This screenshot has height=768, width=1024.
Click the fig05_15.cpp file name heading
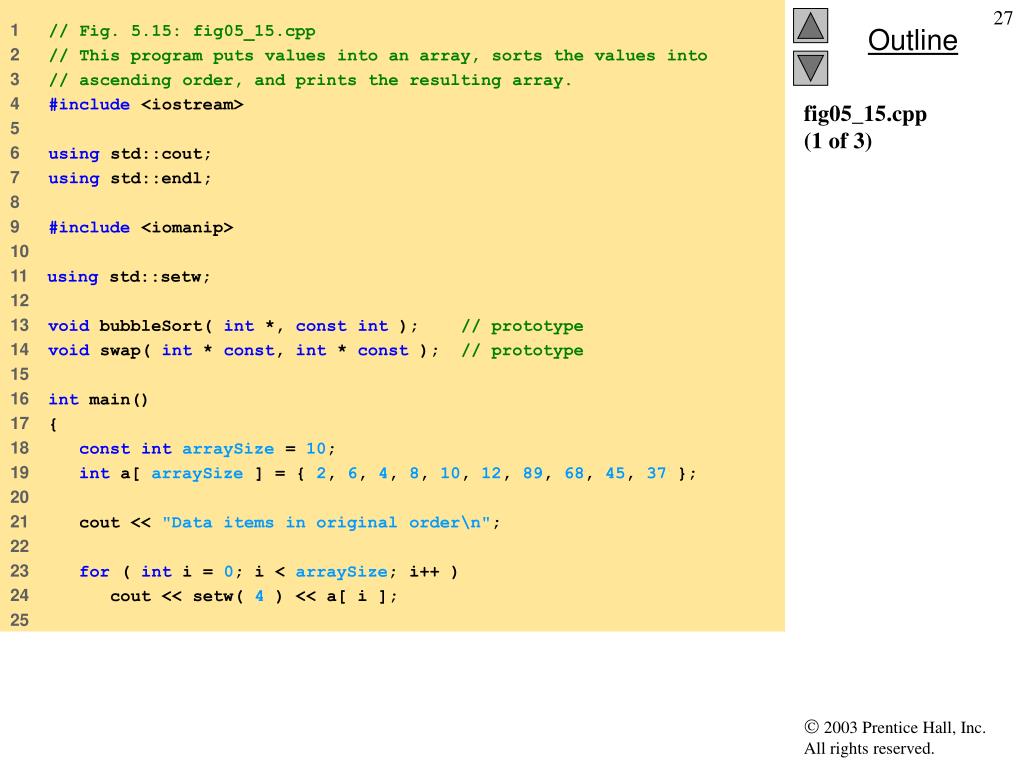[865, 114]
